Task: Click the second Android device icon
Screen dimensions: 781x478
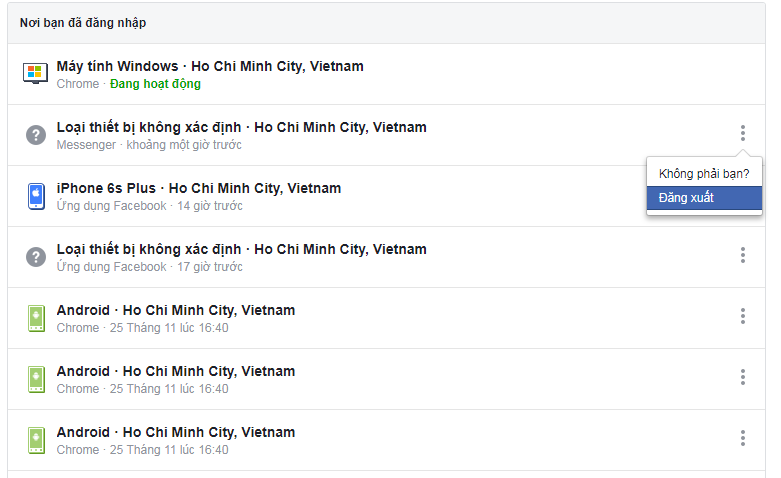Action: tap(36, 379)
